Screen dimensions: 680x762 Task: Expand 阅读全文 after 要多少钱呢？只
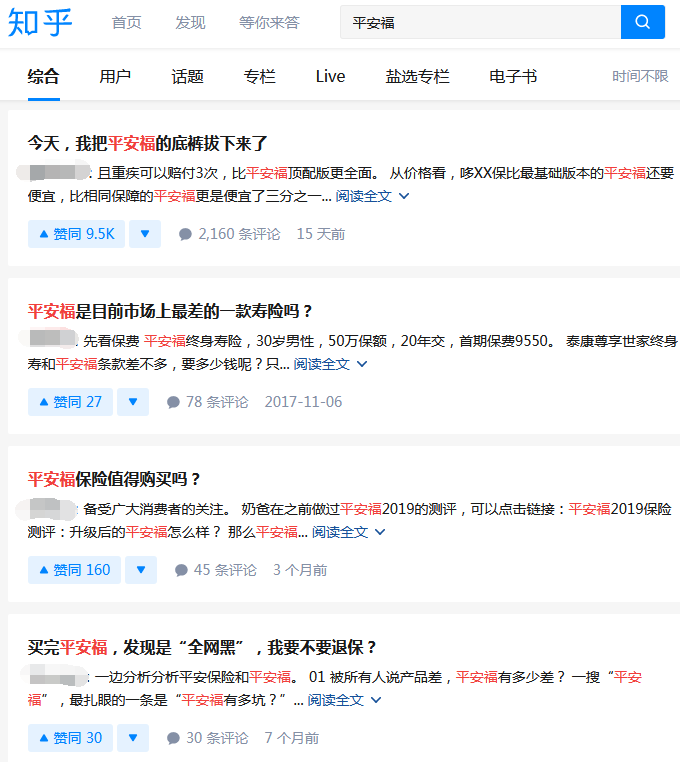point(331,364)
